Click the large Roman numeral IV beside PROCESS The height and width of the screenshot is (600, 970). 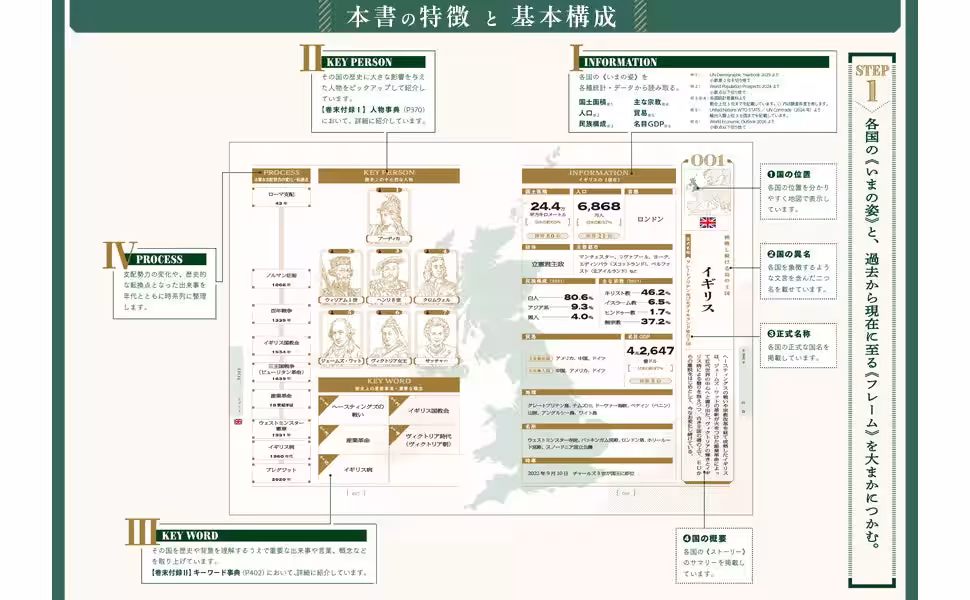coord(119,255)
